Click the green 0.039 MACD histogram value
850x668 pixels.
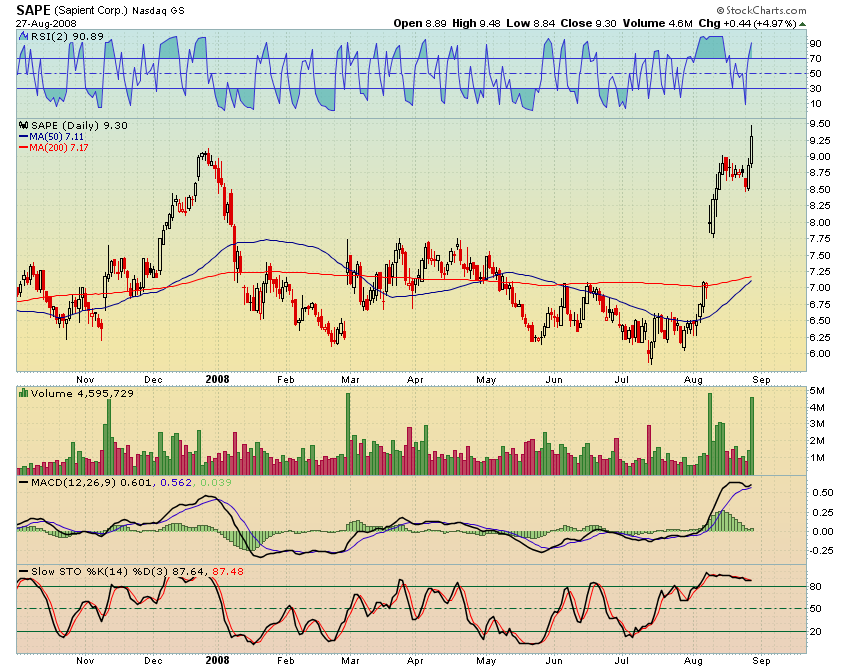click(216, 482)
